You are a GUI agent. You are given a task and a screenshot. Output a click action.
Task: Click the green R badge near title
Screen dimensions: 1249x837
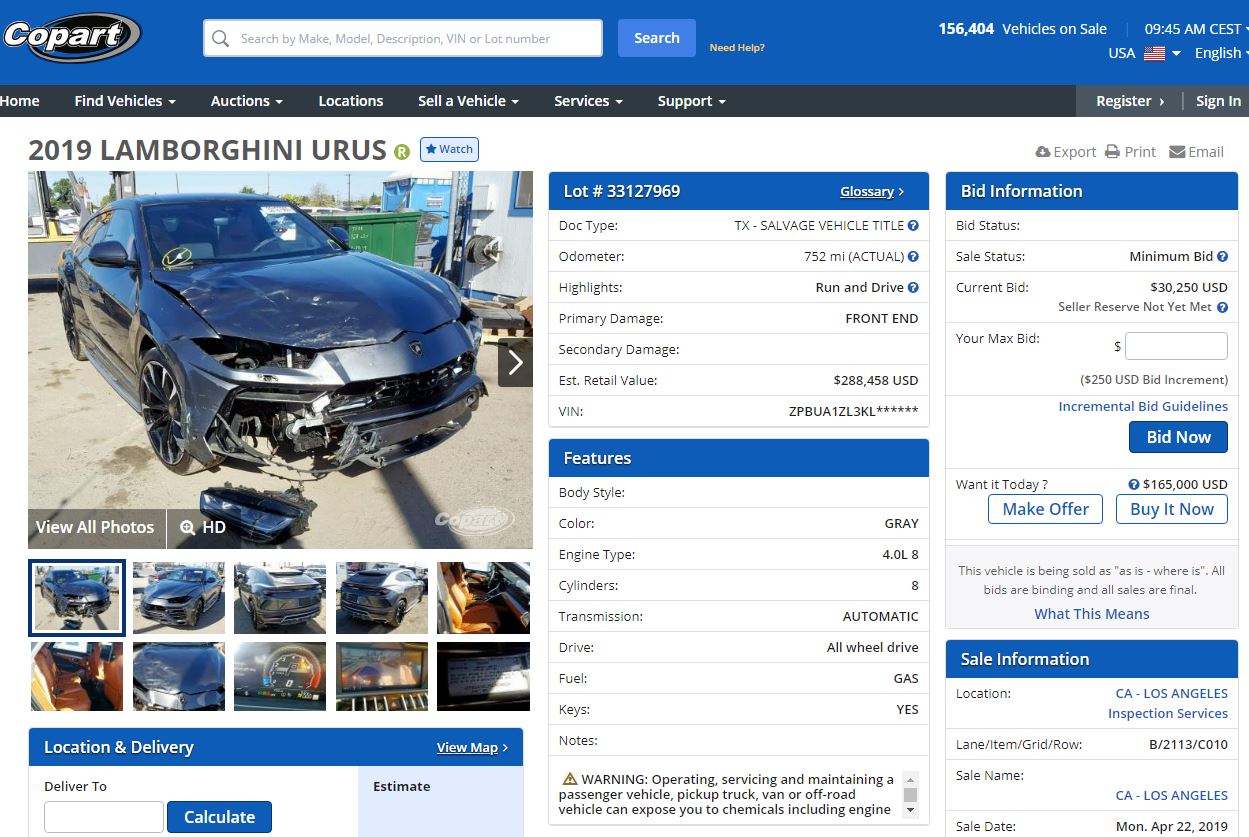[x=402, y=152]
